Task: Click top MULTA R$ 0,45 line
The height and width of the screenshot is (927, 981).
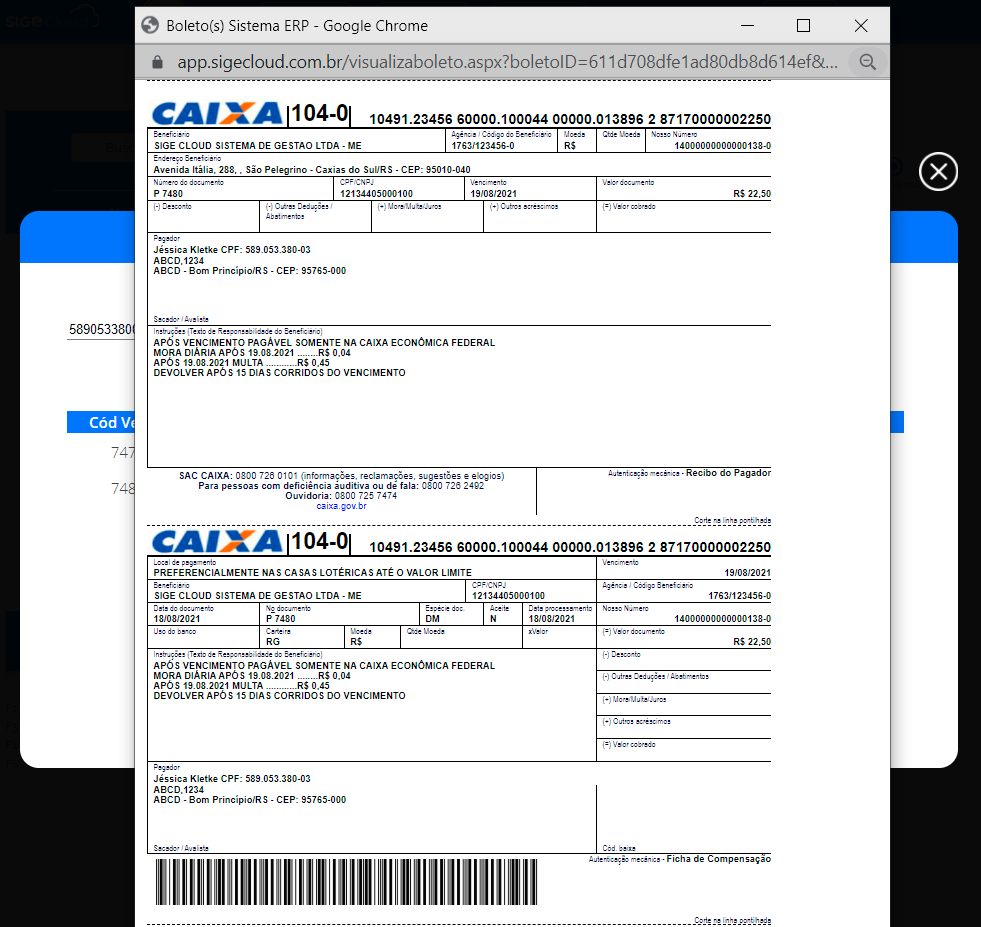Action: [x=241, y=363]
